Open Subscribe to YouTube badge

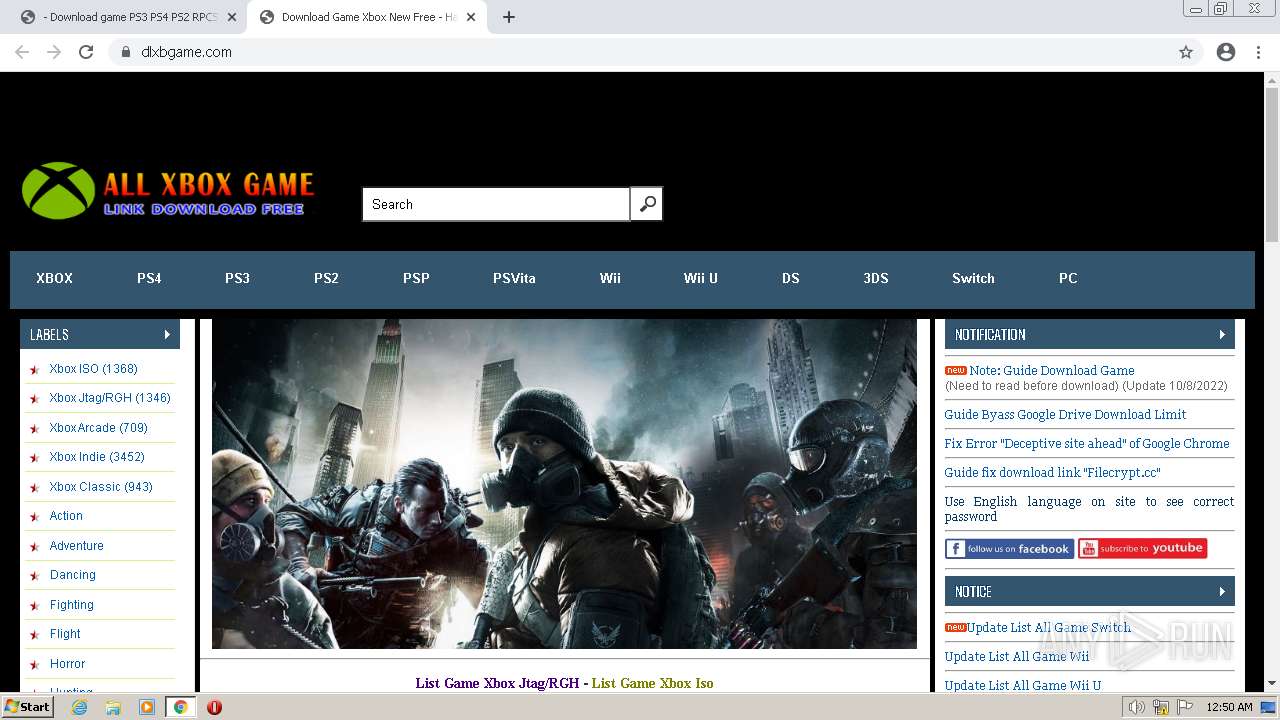point(1142,548)
